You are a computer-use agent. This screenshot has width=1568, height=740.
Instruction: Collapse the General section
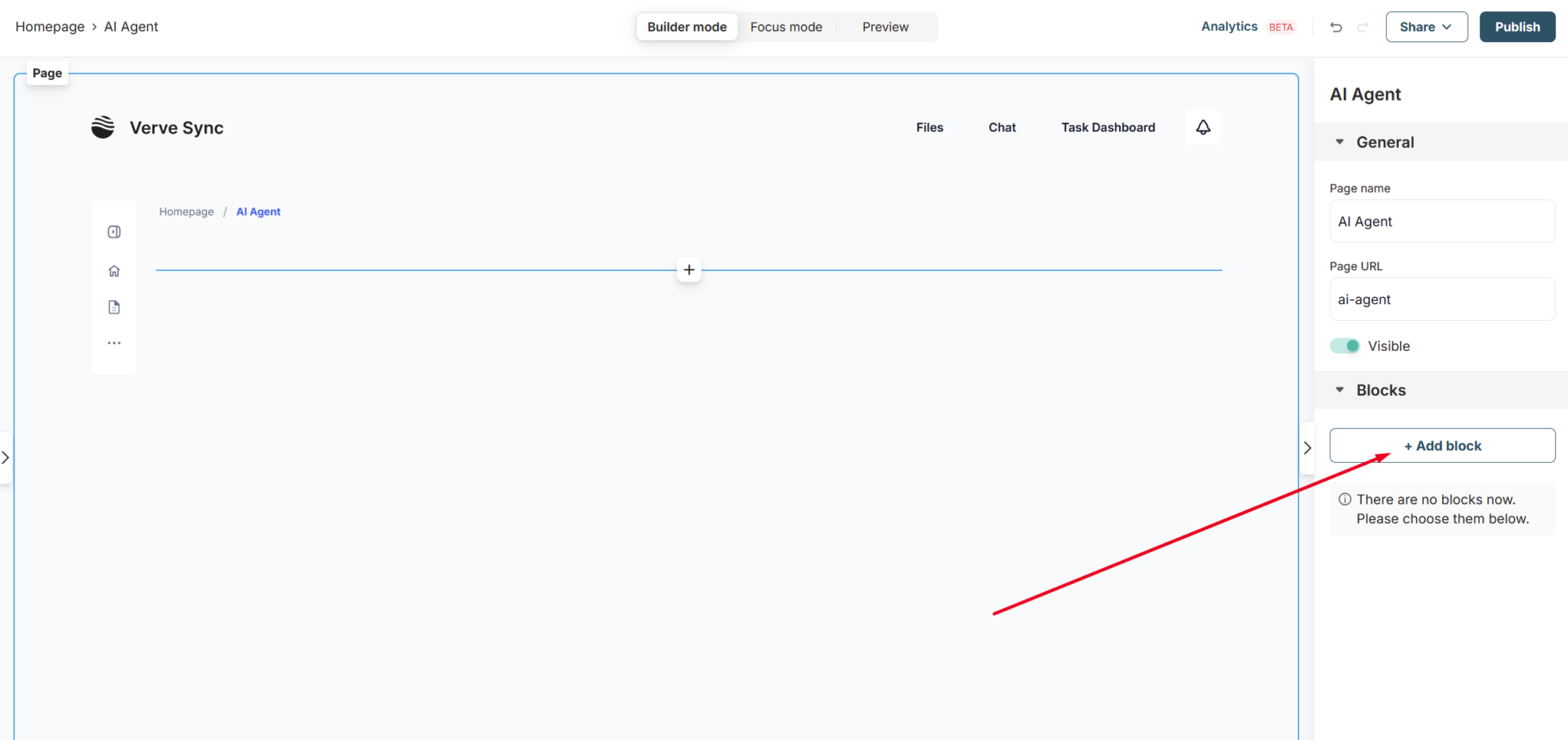click(x=1339, y=142)
